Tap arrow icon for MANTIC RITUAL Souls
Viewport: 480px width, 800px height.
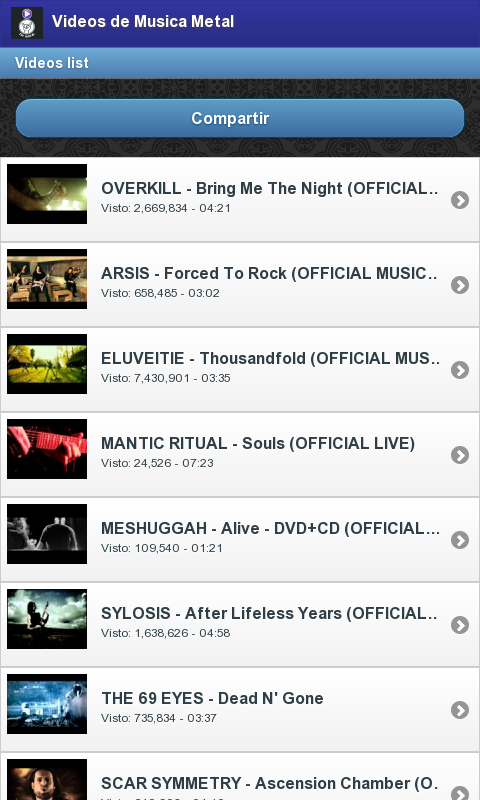pos(460,455)
